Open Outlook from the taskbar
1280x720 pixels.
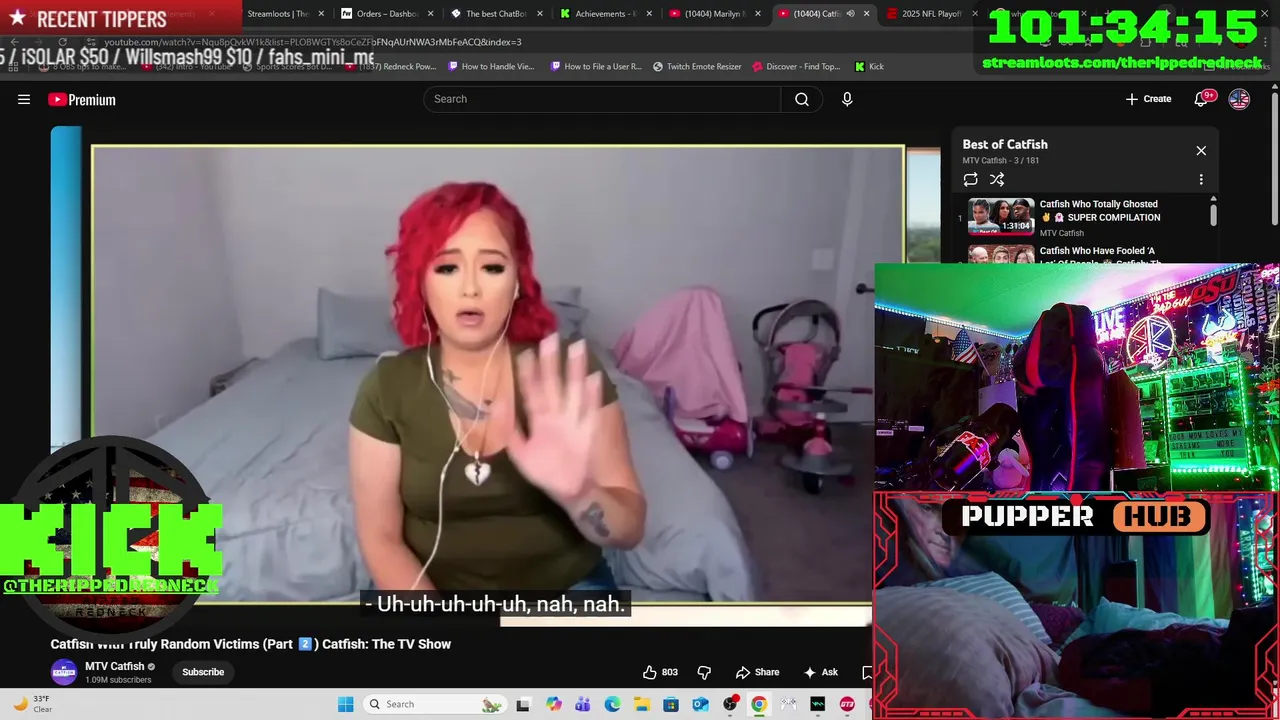click(700, 704)
